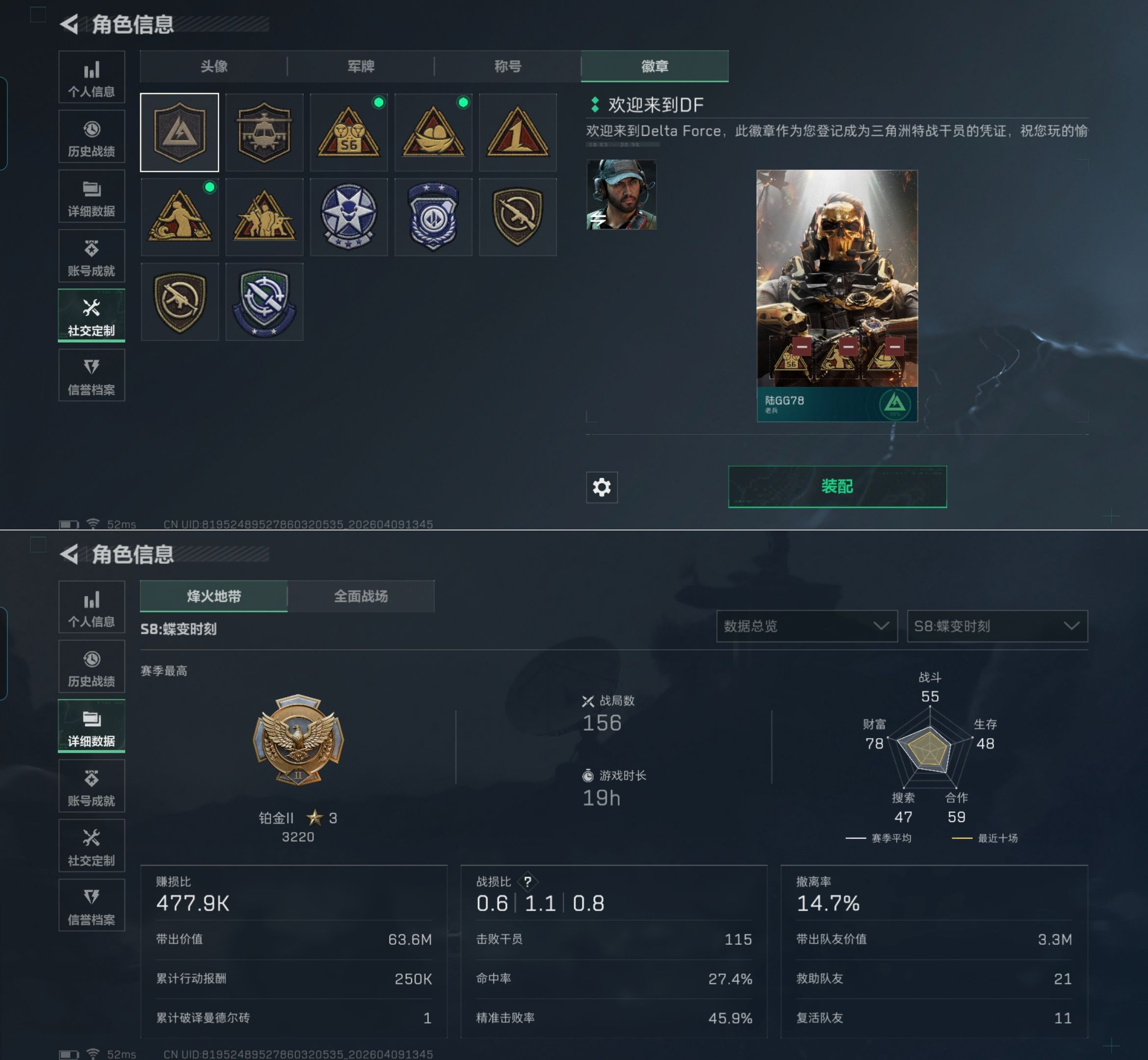Select the helicopter badge
The image size is (1148, 1060).
[x=264, y=132]
